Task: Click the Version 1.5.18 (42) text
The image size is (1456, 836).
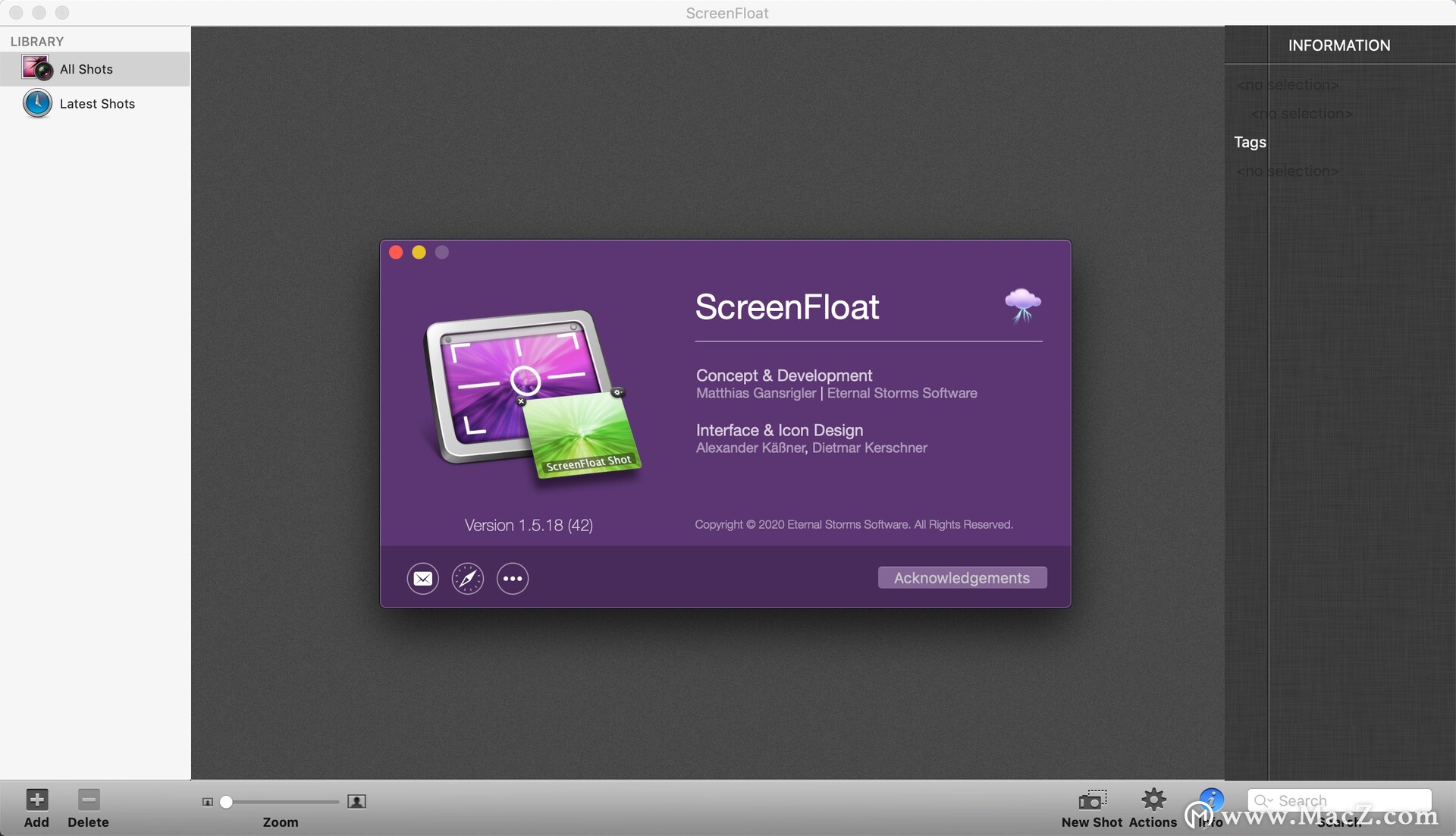Action: click(x=529, y=526)
